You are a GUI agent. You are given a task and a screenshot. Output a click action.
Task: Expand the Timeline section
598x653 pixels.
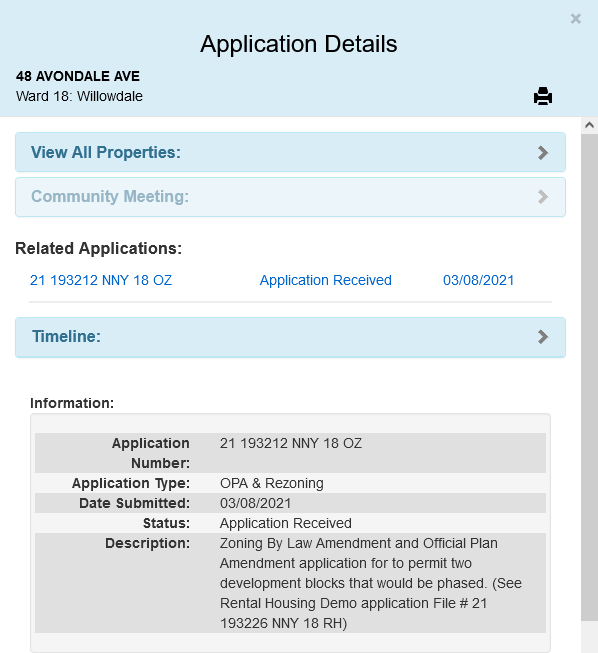tap(290, 337)
